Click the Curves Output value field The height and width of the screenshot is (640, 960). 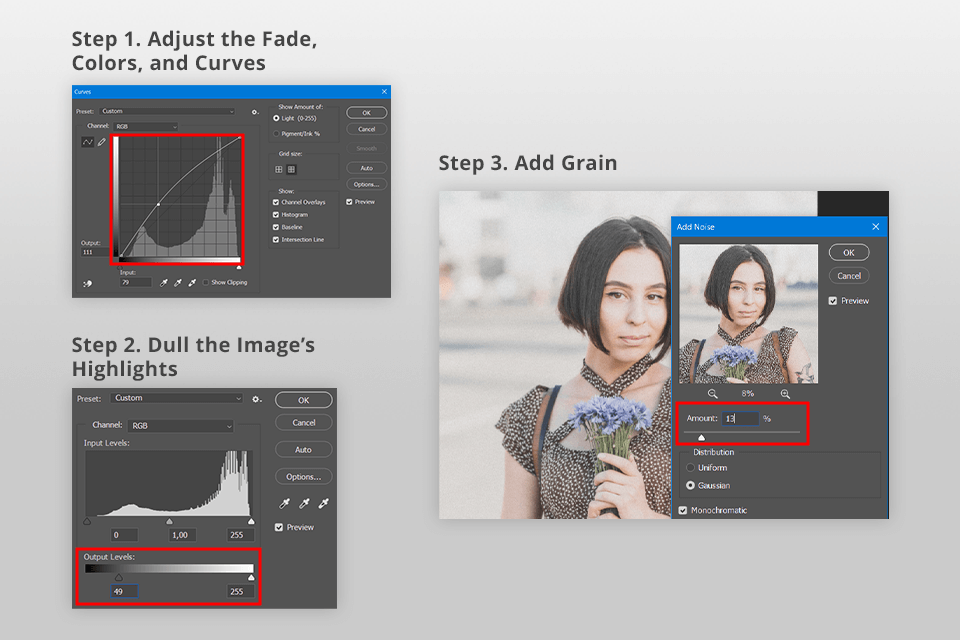(95, 252)
